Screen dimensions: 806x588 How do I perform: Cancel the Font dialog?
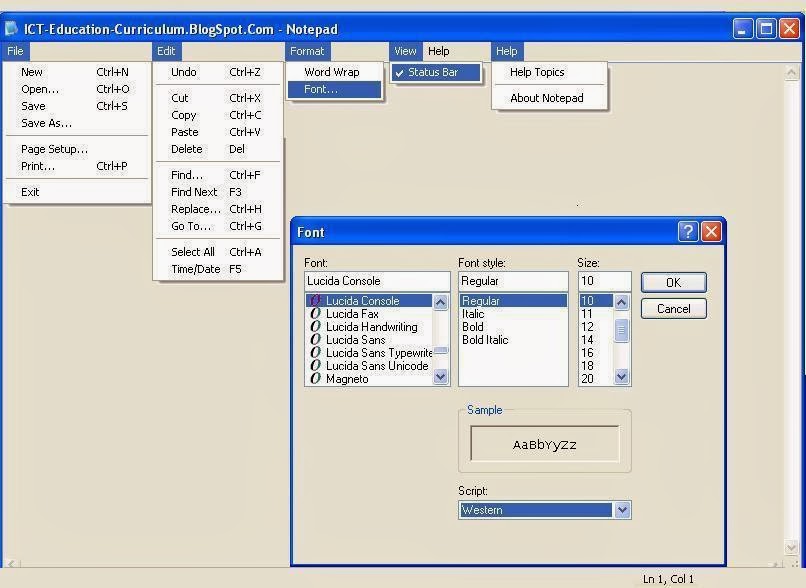673,308
